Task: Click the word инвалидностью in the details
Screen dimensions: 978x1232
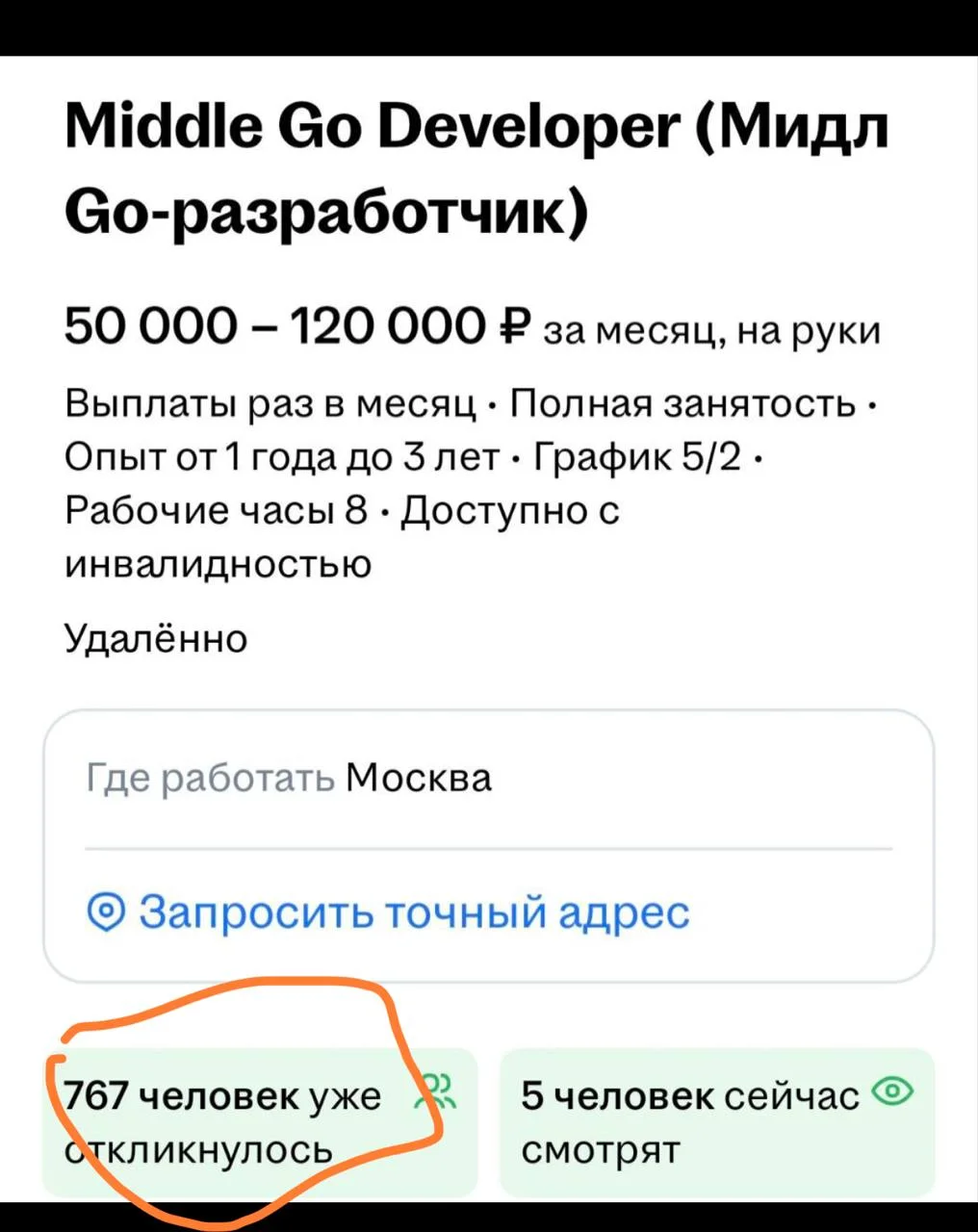Action: pos(218,564)
